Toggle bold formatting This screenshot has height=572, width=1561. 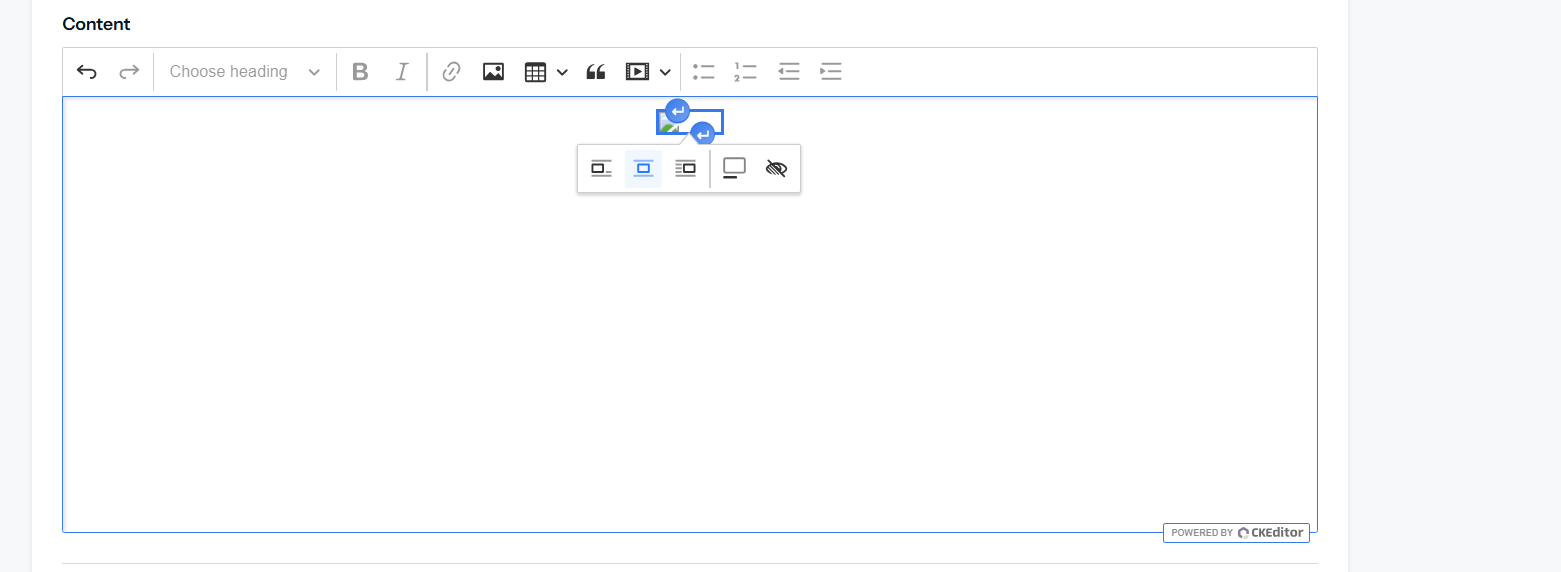(361, 72)
